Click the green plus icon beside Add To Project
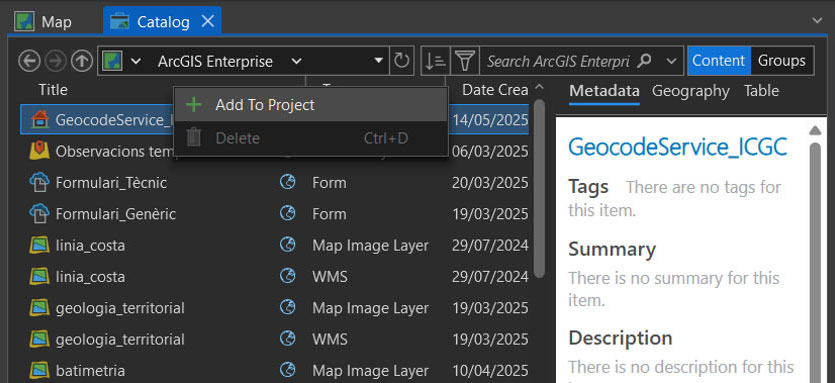835x383 pixels. click(x=193, y=105)
